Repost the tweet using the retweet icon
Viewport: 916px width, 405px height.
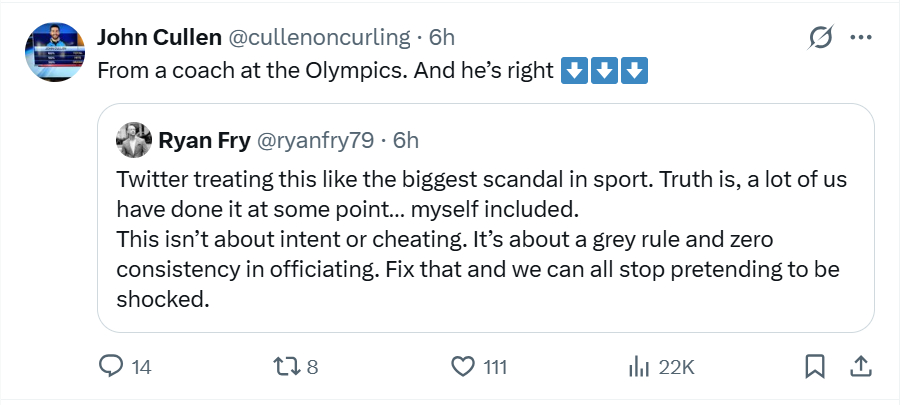[x=286, y=367]
